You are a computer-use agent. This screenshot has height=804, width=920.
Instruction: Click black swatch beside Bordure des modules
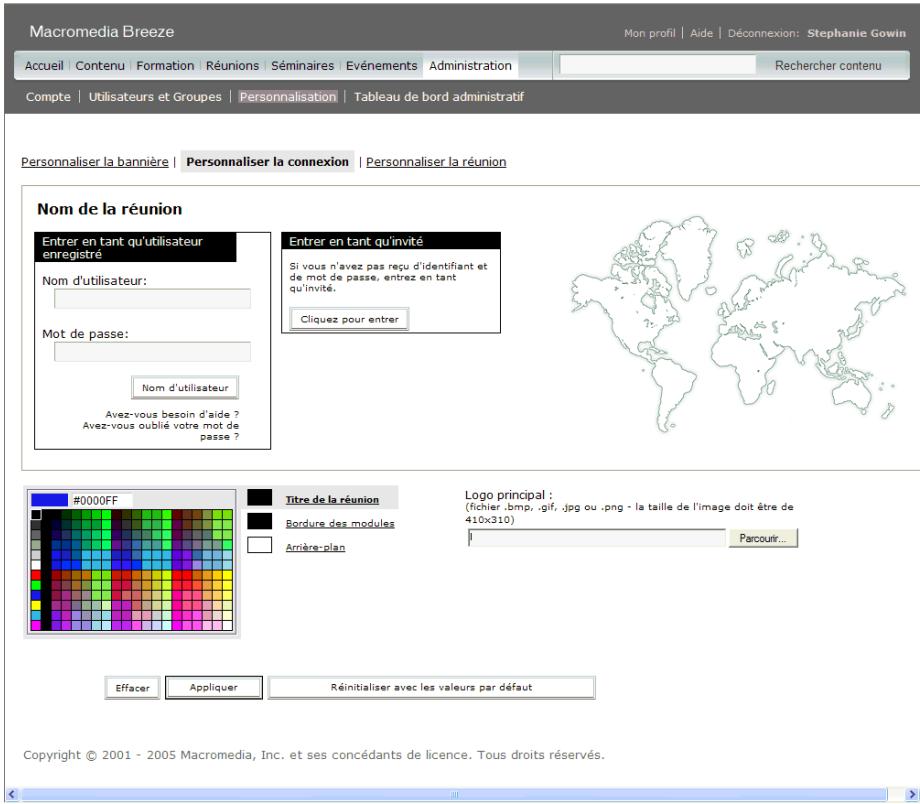pos(259,521)
